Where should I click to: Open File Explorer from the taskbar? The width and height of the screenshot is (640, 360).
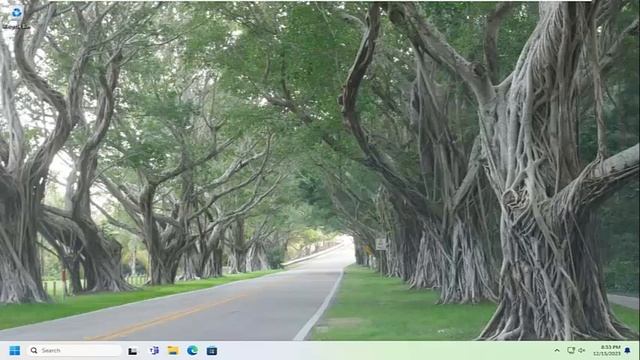point(173,351)
